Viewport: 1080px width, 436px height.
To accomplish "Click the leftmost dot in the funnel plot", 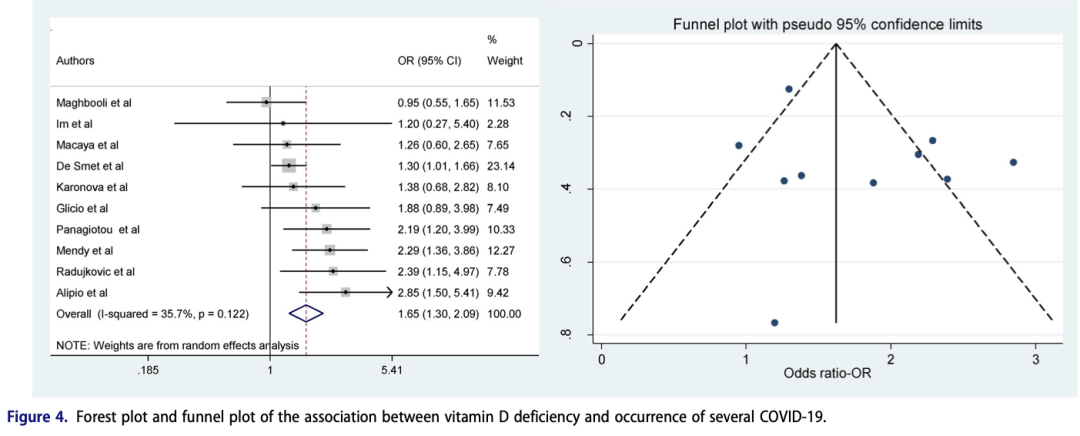I will [x=739, y=145].
